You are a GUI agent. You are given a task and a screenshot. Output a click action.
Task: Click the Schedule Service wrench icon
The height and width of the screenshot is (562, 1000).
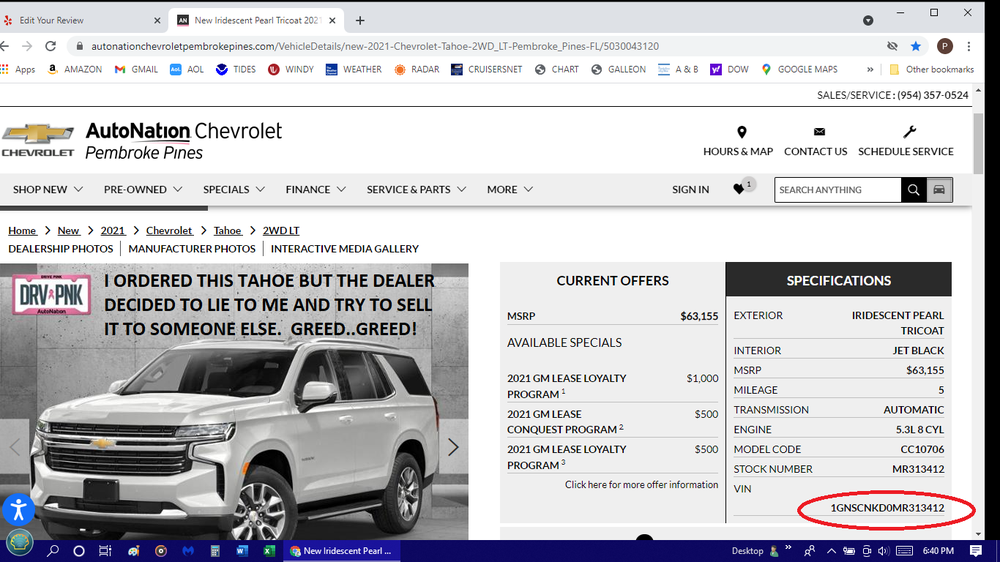[909, 132]
